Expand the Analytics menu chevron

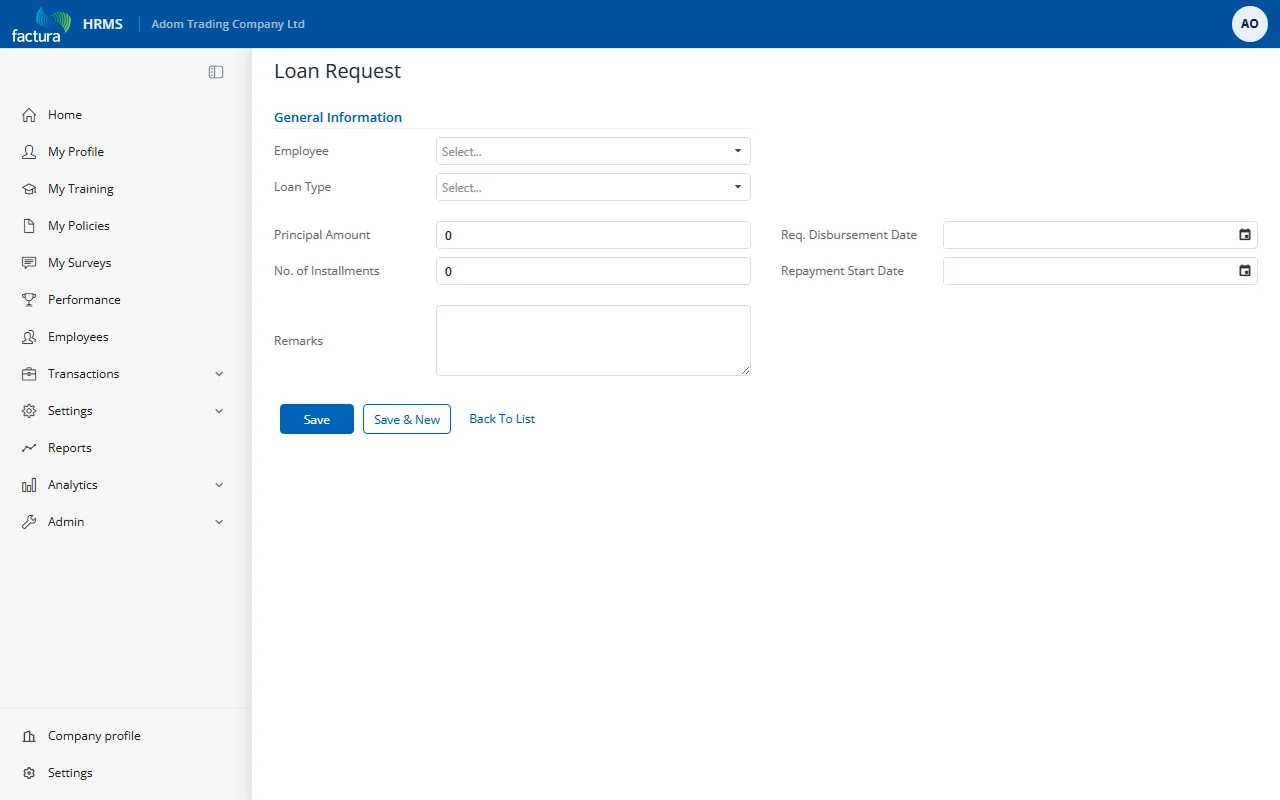(219, 485)
